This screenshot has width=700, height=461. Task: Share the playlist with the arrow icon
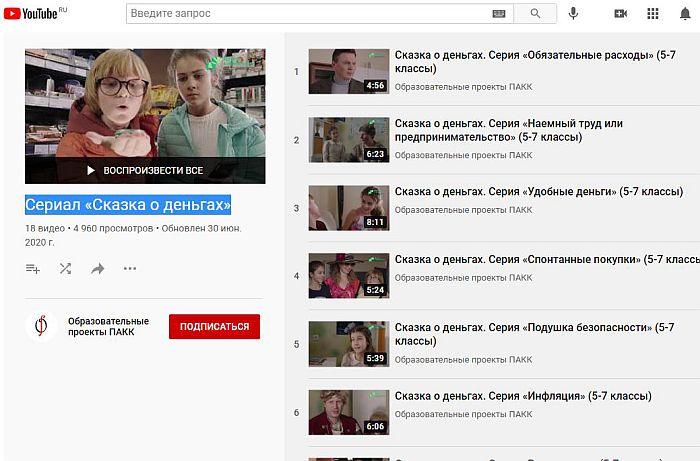coord(98,268)
